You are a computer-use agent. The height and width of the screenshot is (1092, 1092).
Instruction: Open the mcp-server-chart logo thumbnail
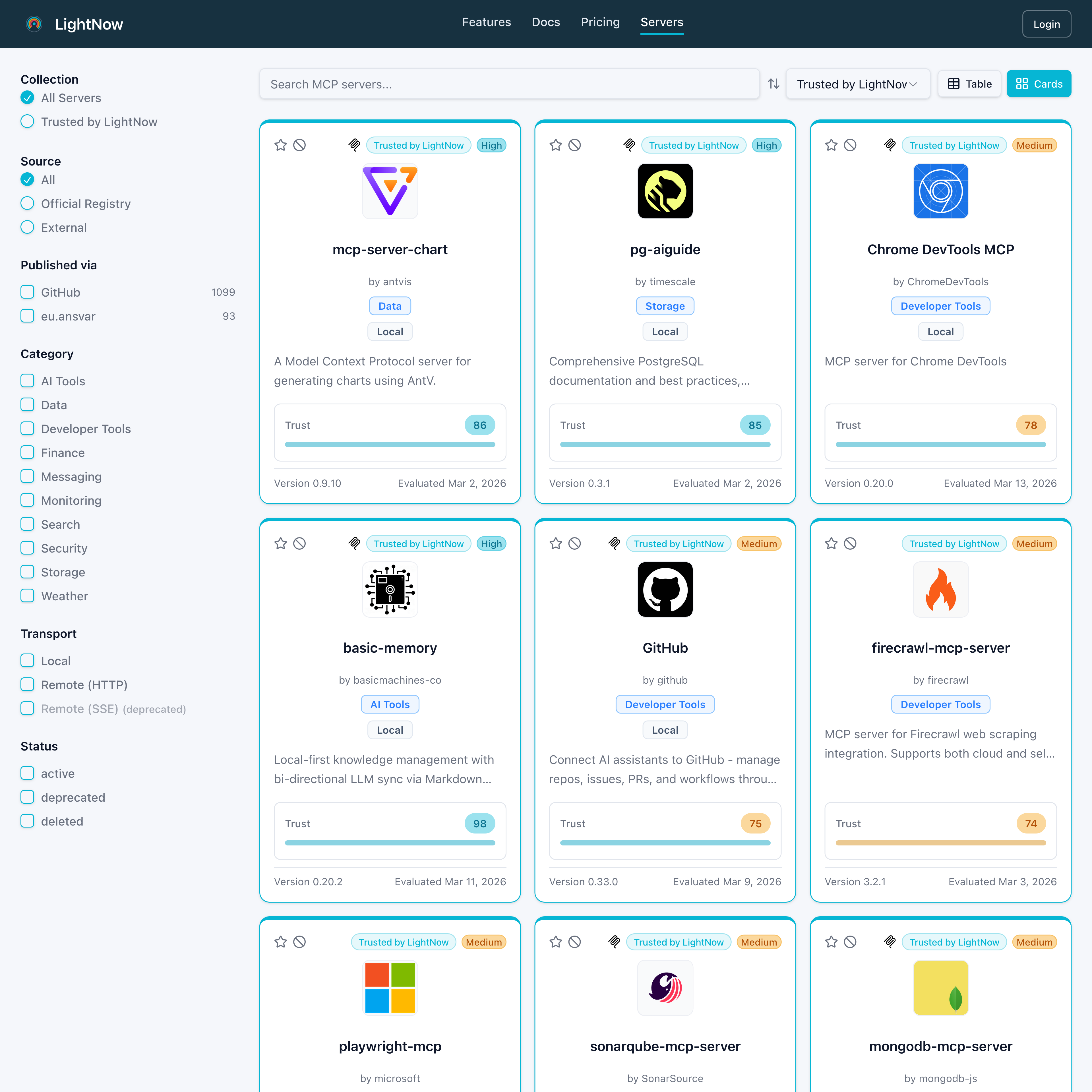(x=390, y=191)
